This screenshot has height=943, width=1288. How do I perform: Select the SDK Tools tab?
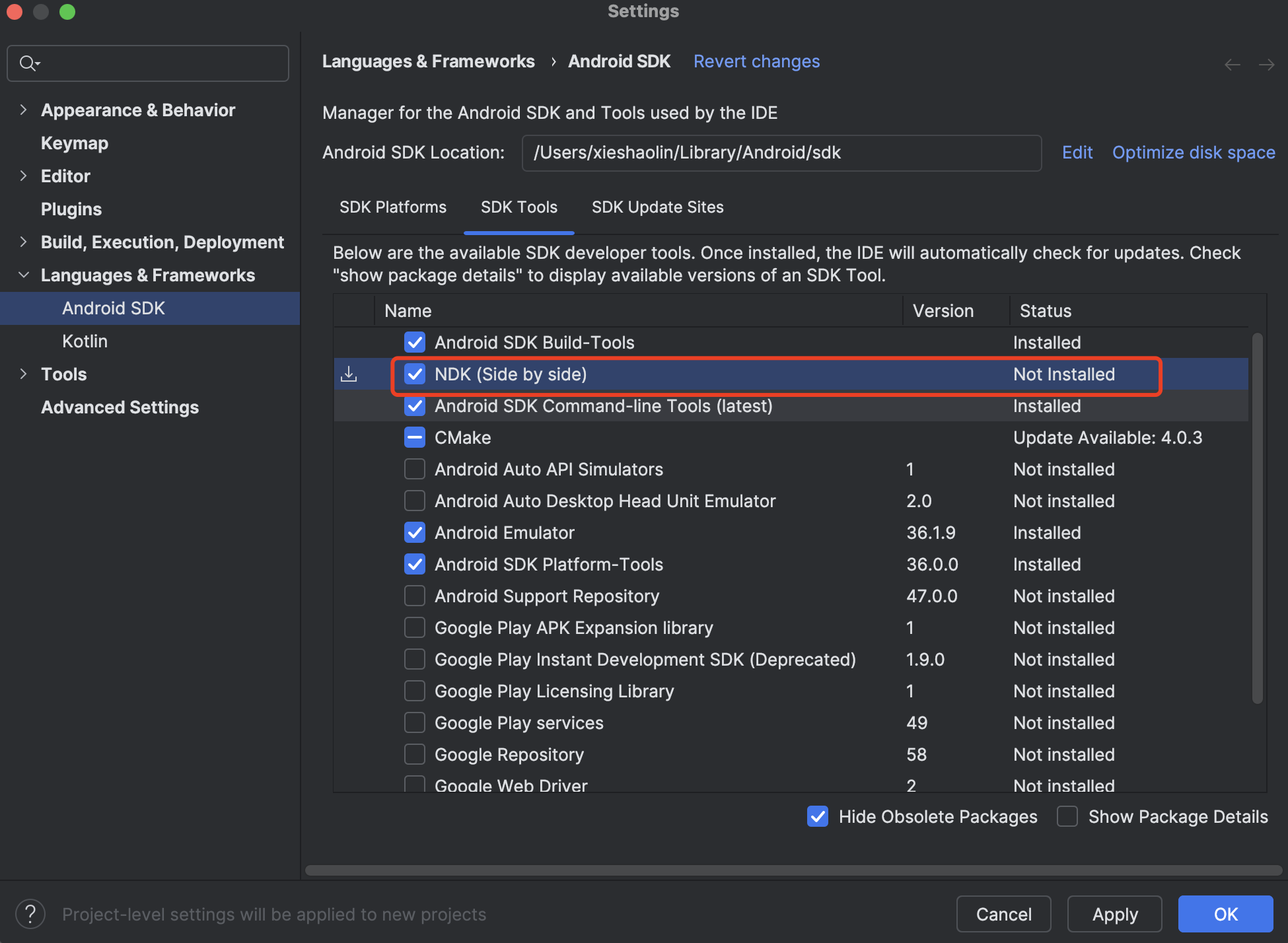(x=519, y=207)
